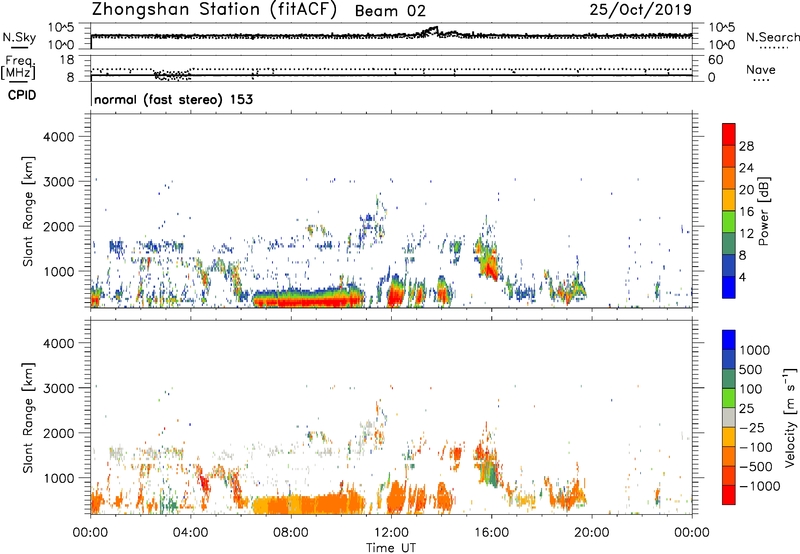Click the '20' label on Power colorbar
Screen dimensions: 800x554
746,190
